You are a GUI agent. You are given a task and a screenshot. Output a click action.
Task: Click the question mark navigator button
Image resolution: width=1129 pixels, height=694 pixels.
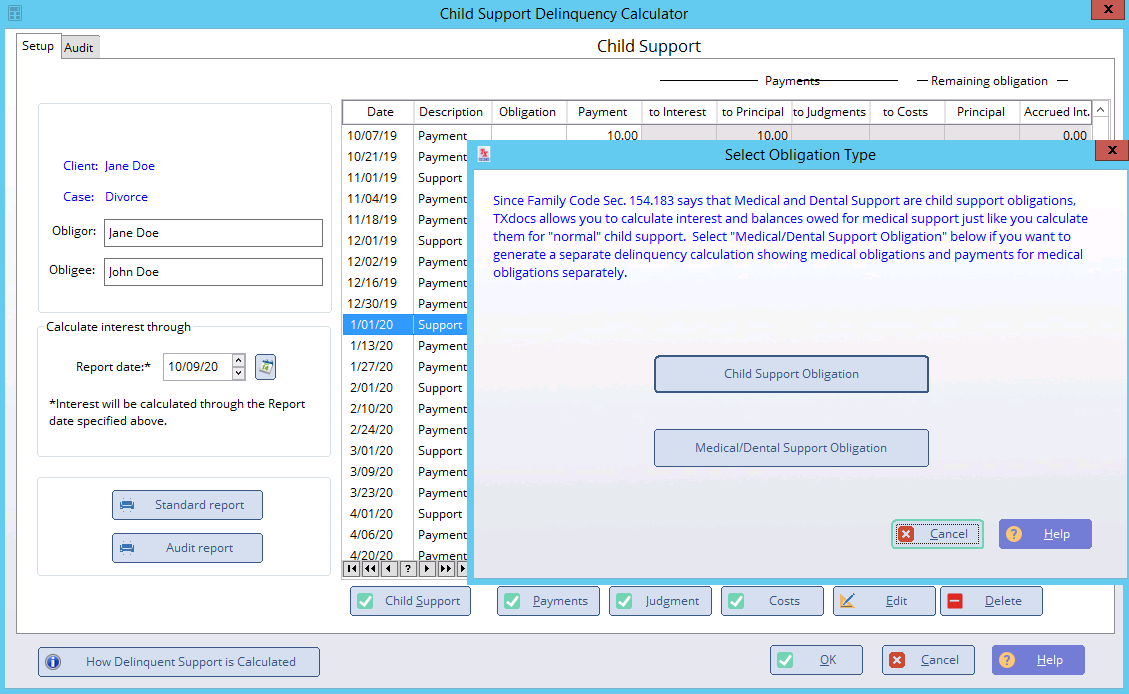408,569
